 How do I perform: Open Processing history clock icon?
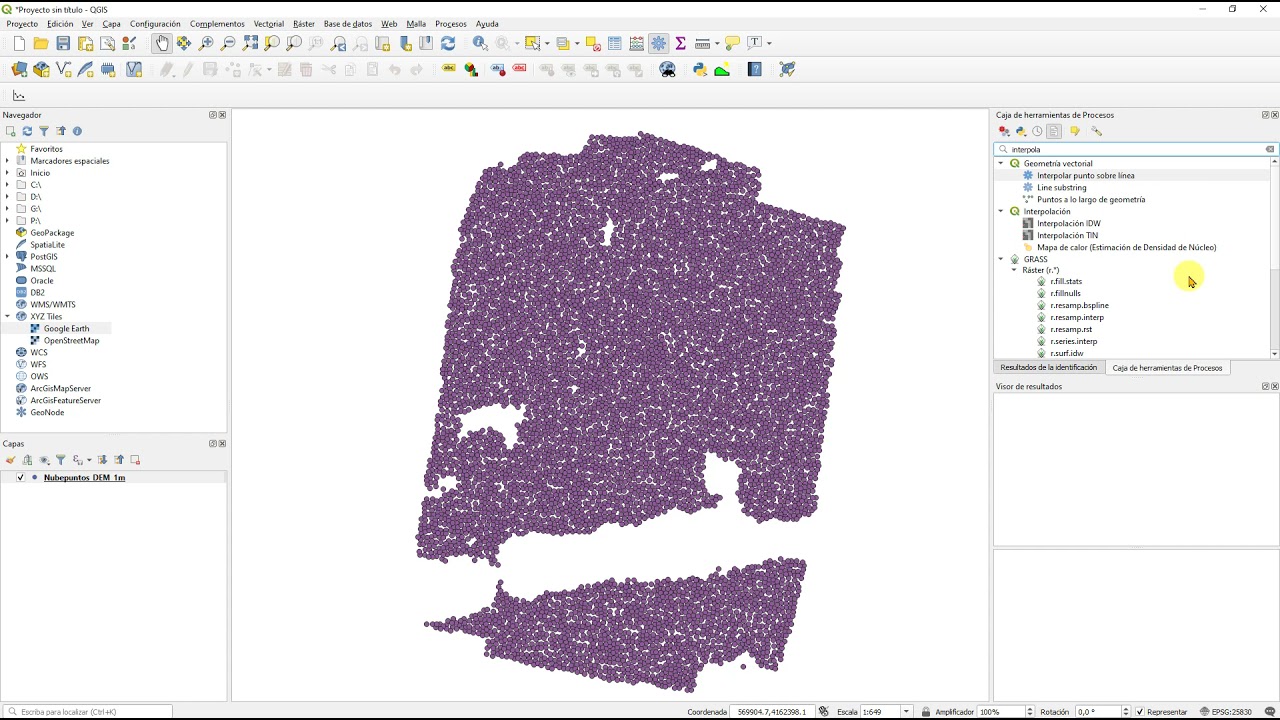pyautogui.click(x=1037, y=131)
